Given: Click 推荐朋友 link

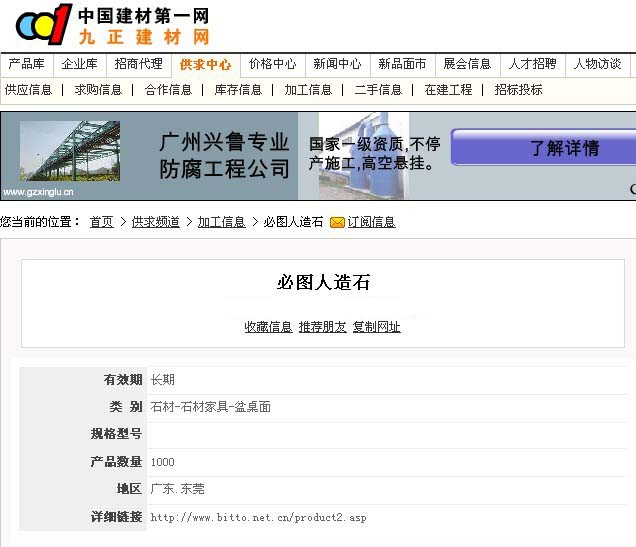Looking at the screenshot, I should pos(322,327).
